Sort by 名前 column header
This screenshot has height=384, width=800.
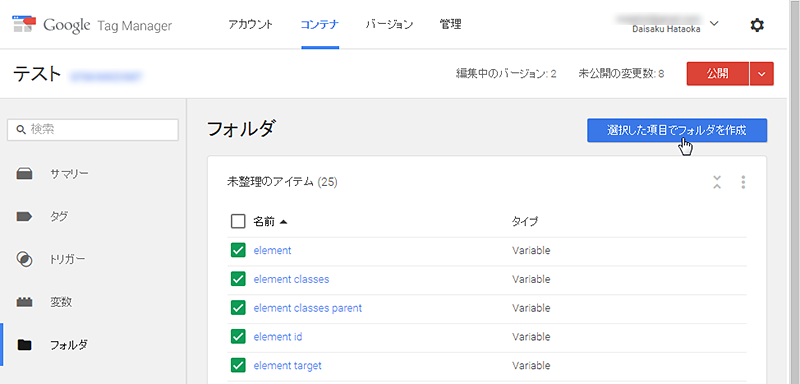pyautogui.click(x=270, y=222)
